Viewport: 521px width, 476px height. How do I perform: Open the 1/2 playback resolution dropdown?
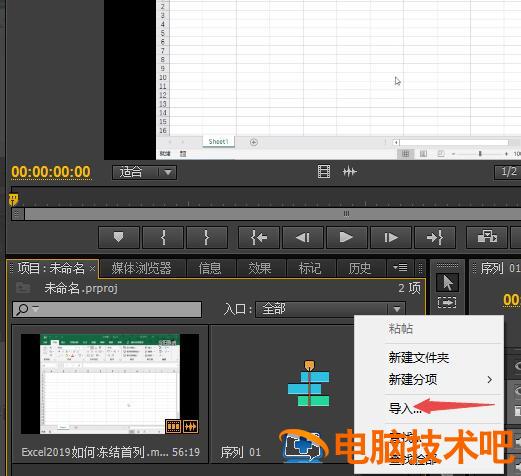point(508,172)
